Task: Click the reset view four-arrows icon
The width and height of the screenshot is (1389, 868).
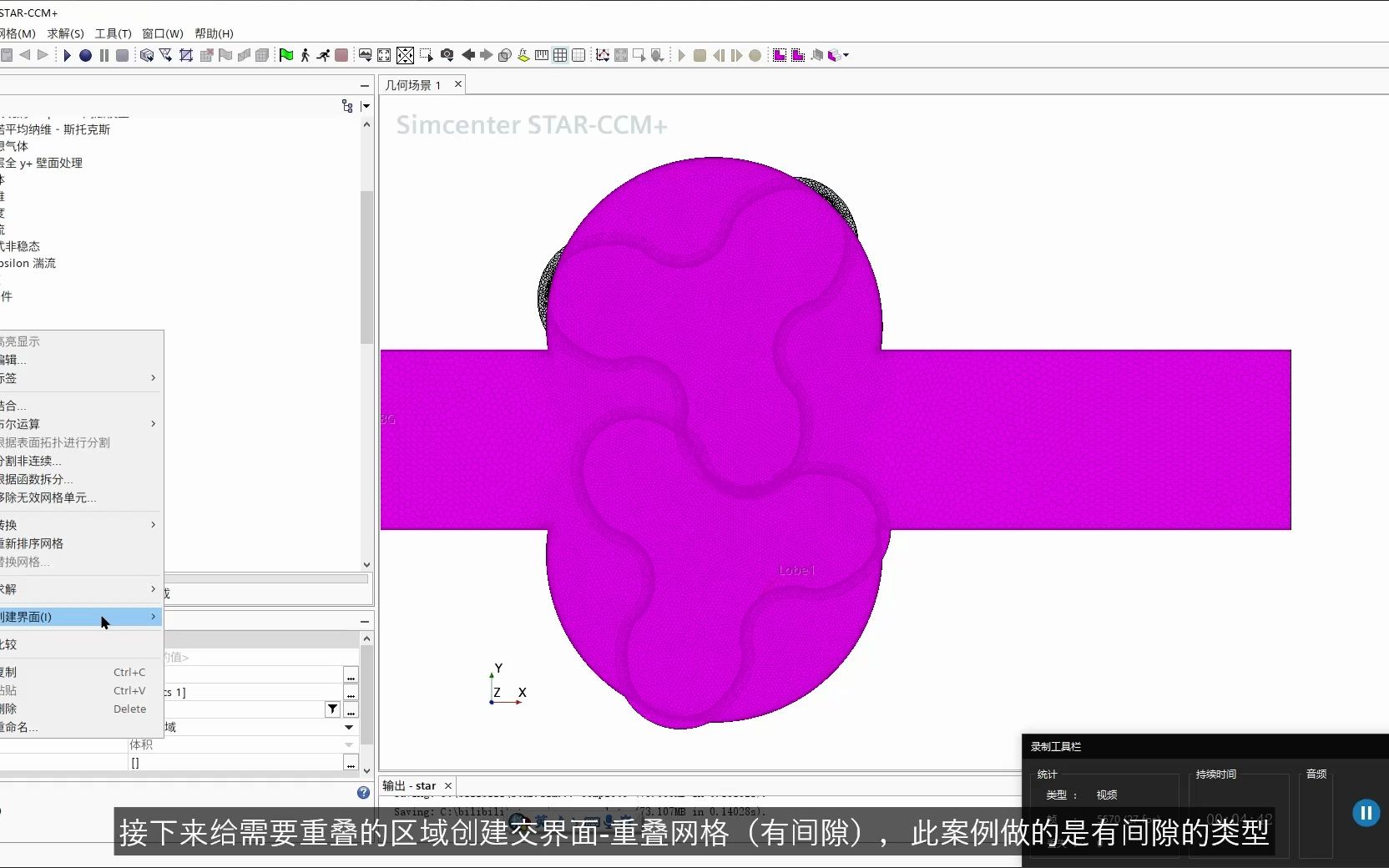Action: (x=405, y=55)
